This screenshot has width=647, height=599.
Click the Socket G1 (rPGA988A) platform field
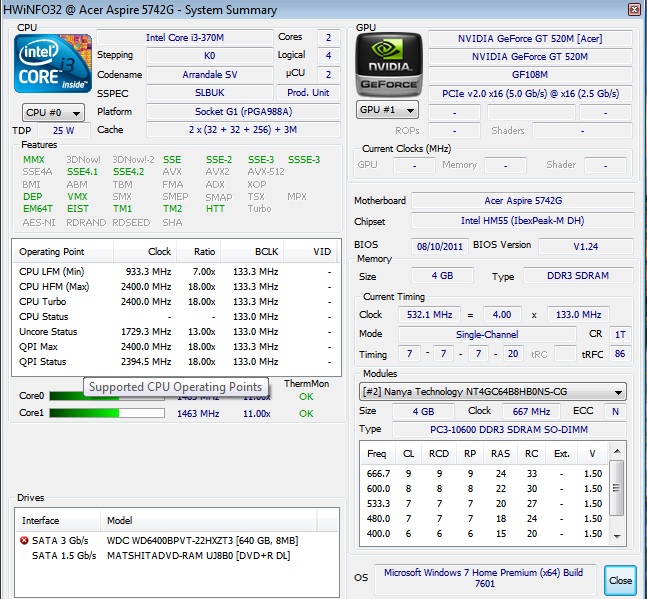(243, 112)
